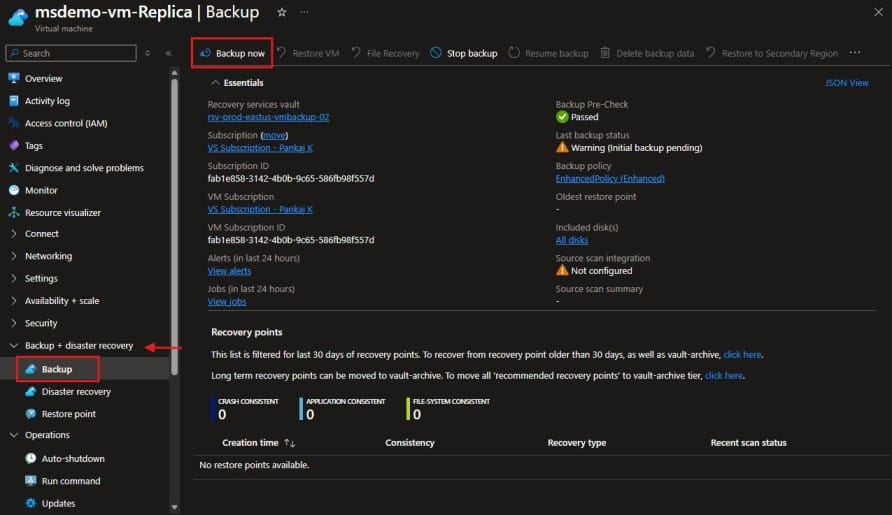This screenshot has height=515, width=892.
Task: Favorite this page with the star icon
Action: click(282, 12)
